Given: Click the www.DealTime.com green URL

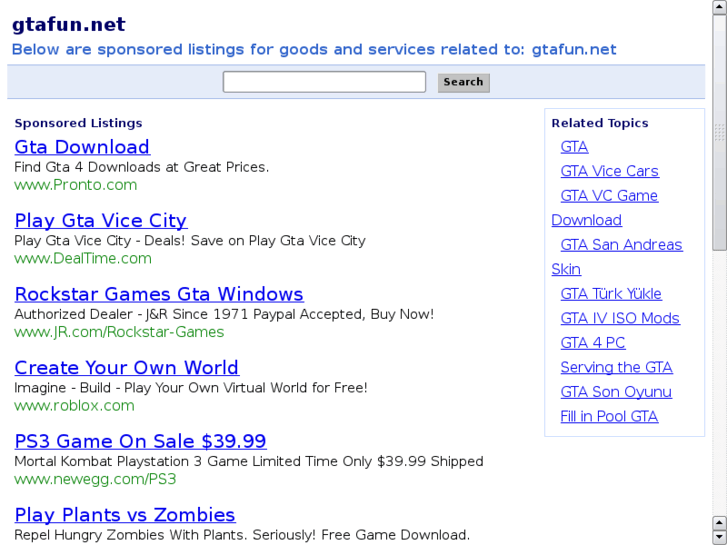Looking at the screenshot, I should 83,258.
